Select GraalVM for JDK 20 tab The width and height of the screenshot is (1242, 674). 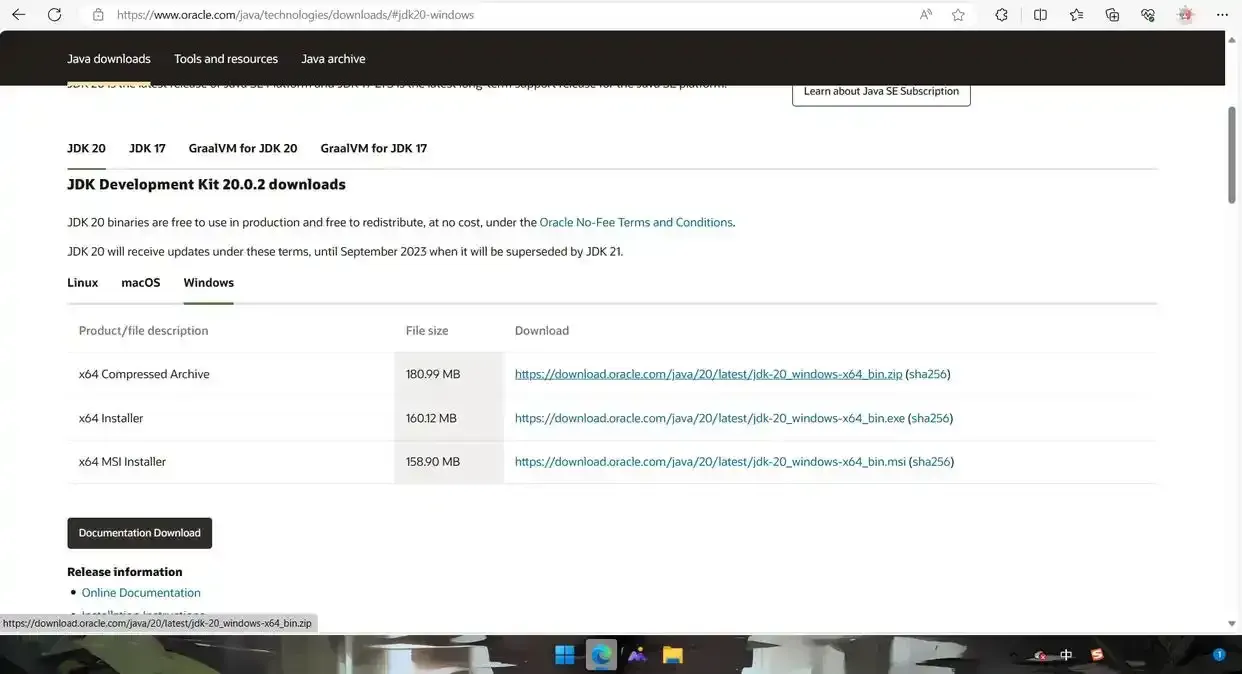point(243,148)
